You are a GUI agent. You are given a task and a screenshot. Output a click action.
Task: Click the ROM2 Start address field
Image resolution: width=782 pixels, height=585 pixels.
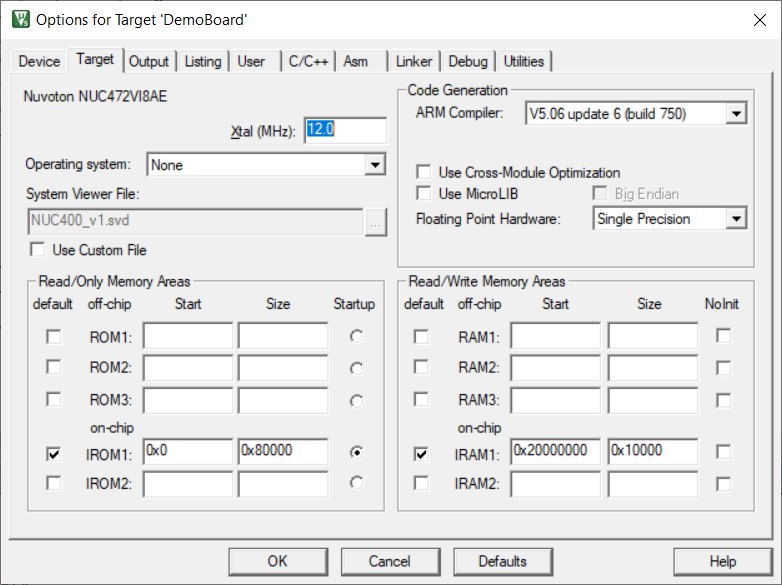(188, 368)
